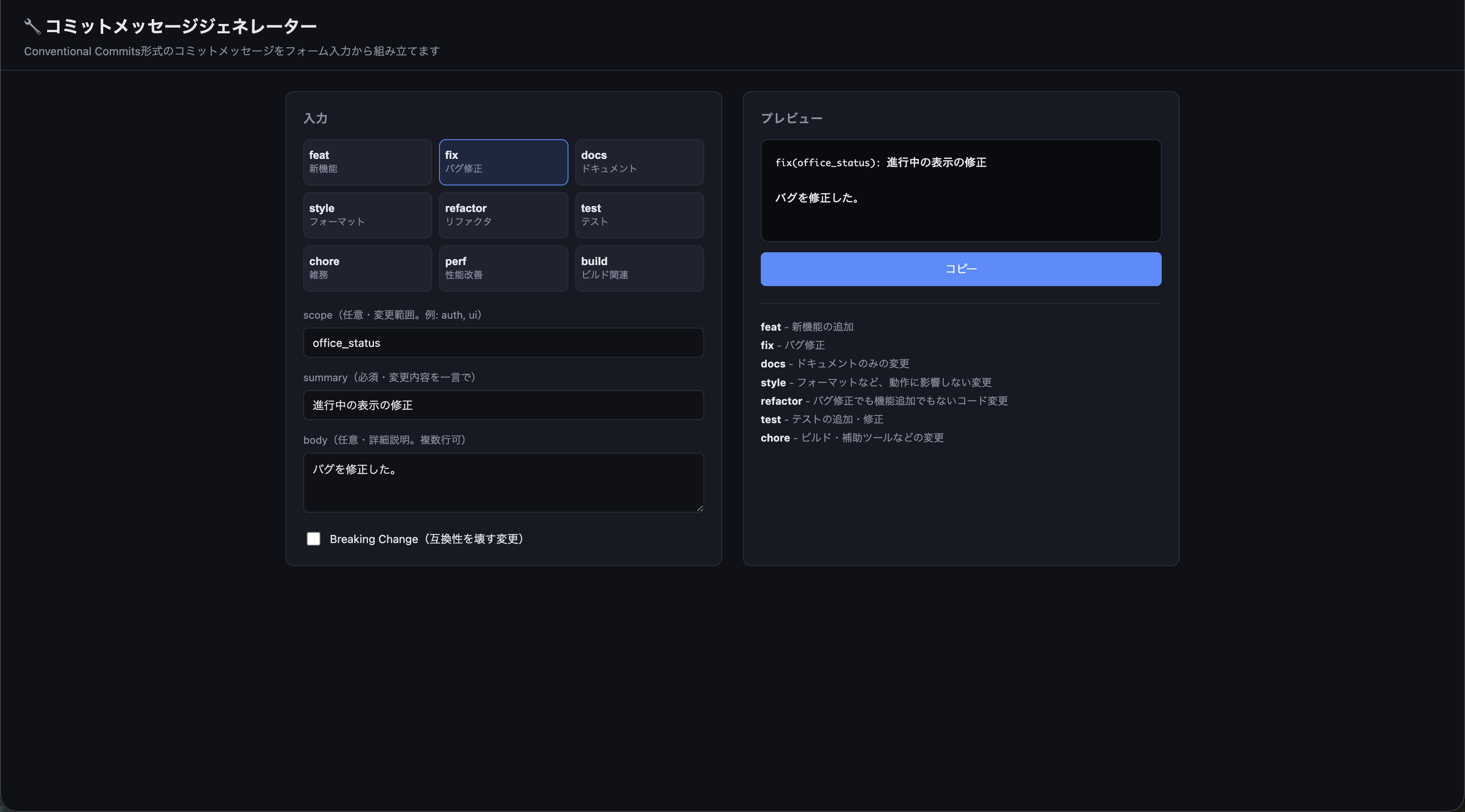The width and height of the screenshot is (1465, 812).
Task: Click the 'fix - バグ修正' legend line
Action: pyautogui.click(x=792, y=345)
